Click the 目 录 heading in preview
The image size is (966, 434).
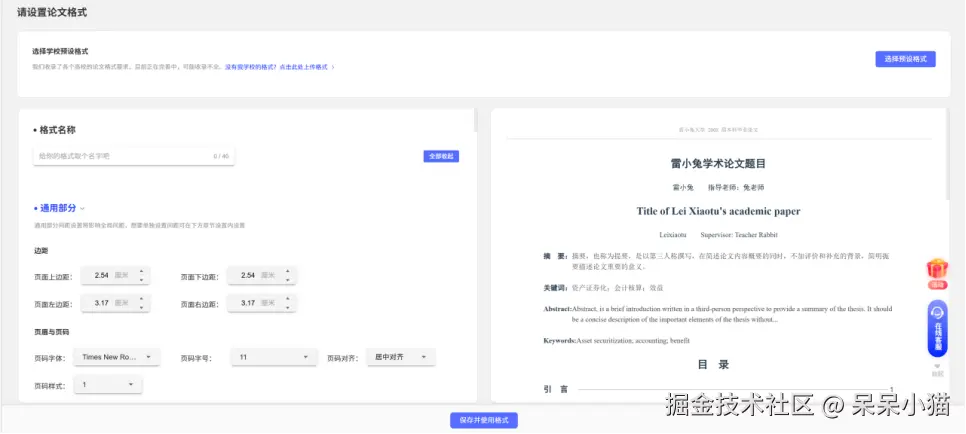(x=713, y=365)
